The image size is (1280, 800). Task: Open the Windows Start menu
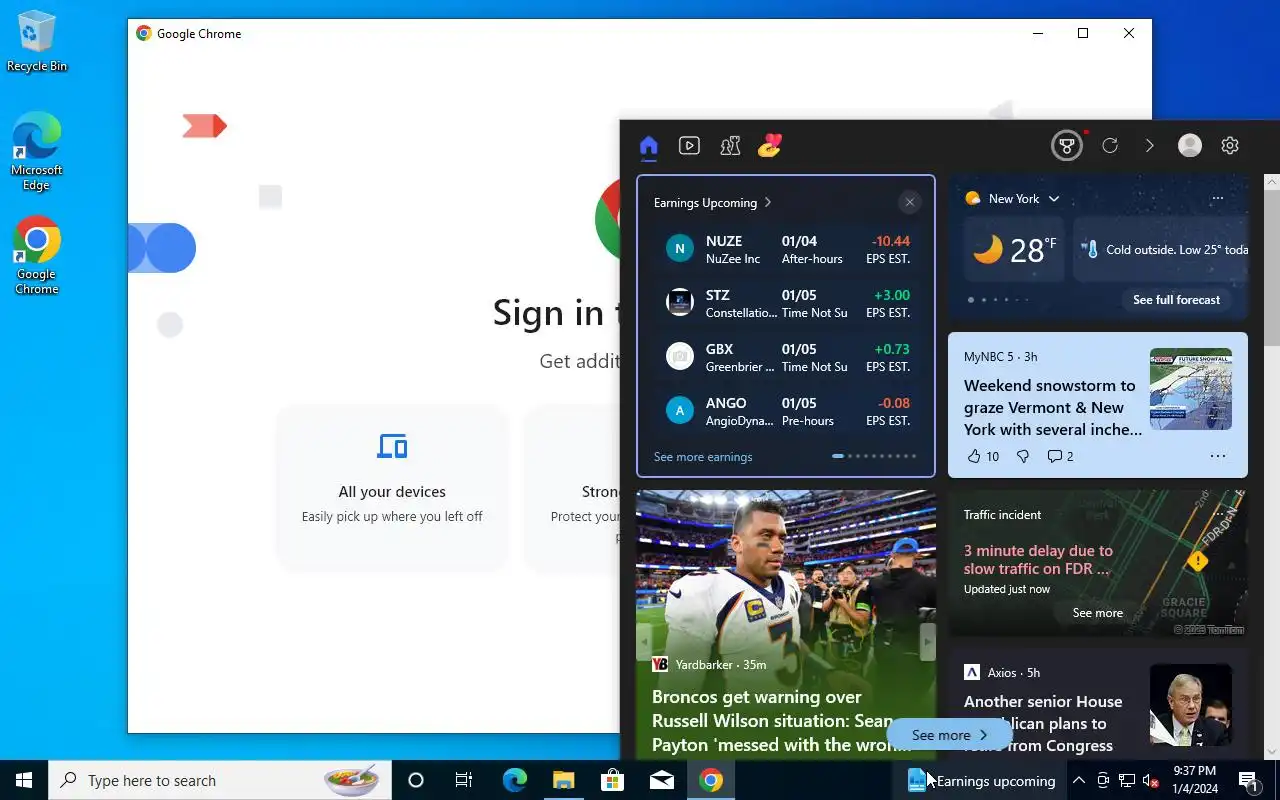[x=24, y=780]
